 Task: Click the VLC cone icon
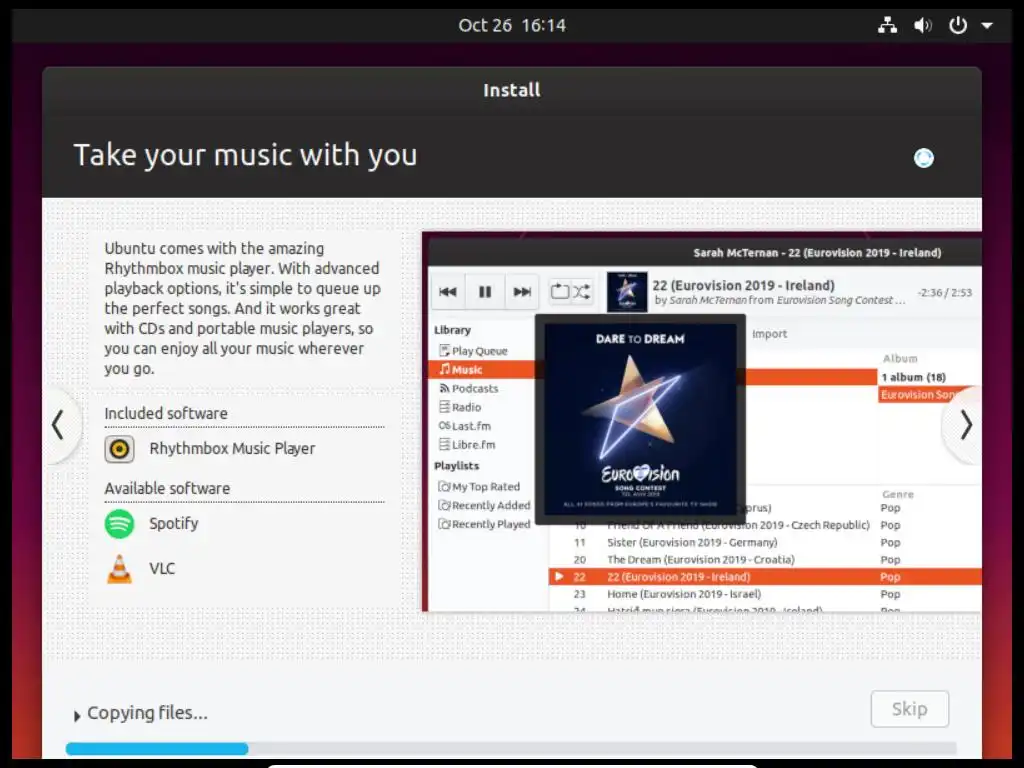coord(120,569)
